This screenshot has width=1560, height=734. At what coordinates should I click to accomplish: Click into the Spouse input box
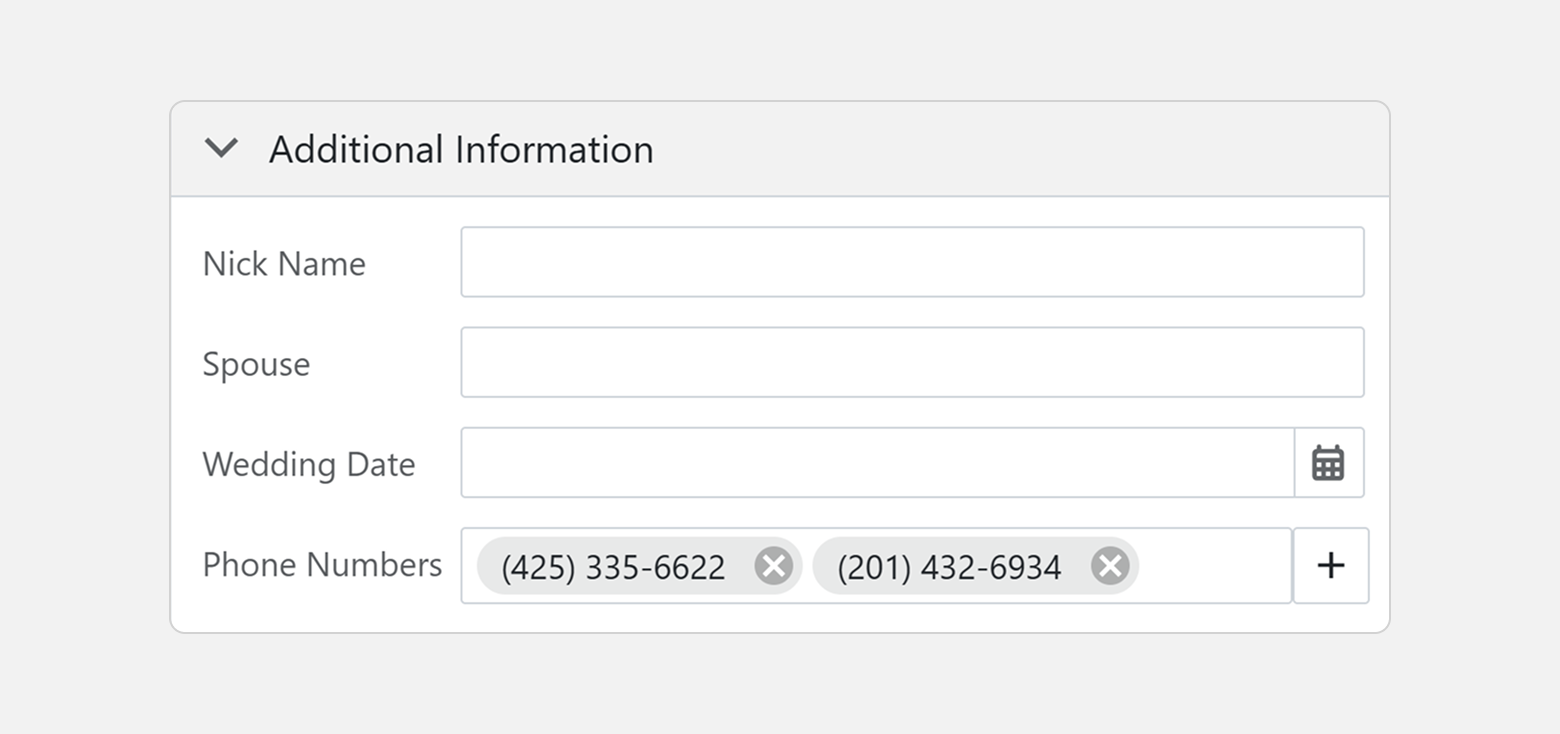[x=912, y=362]
